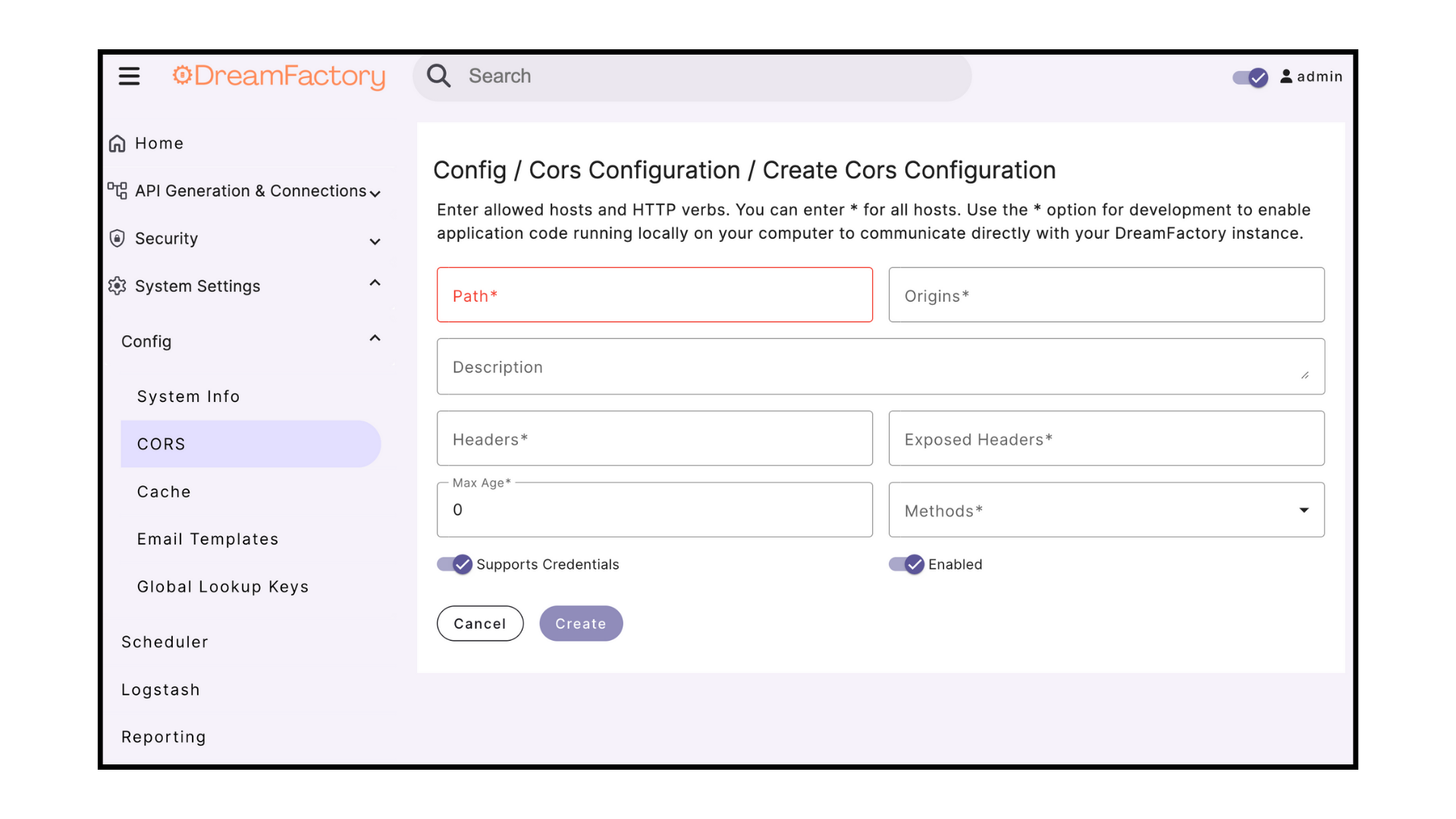
Task: Expand the Security menu section
Action: pyautogui.click(x=375, y=241)
